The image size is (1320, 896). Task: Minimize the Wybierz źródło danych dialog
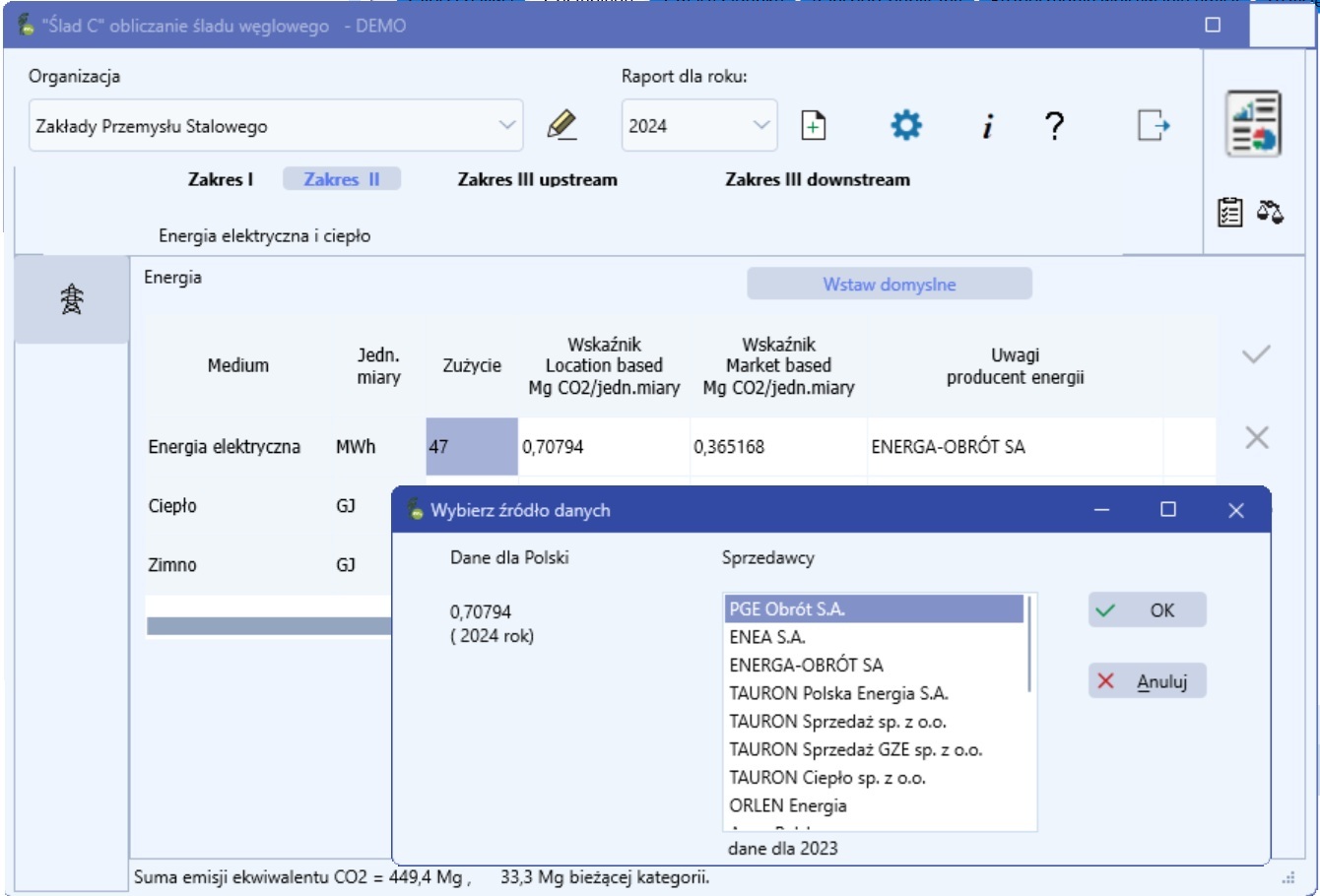[x=1102, y=509]
